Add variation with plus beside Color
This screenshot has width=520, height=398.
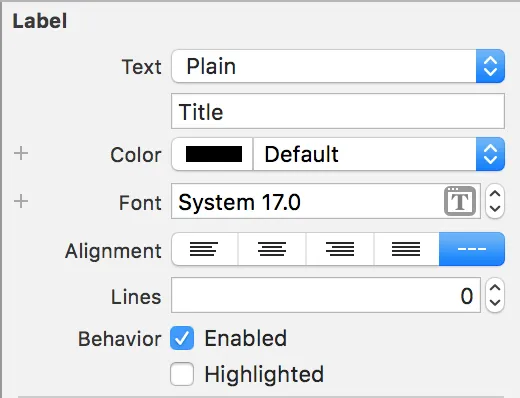pyautogui.click(x=21, y=154)
